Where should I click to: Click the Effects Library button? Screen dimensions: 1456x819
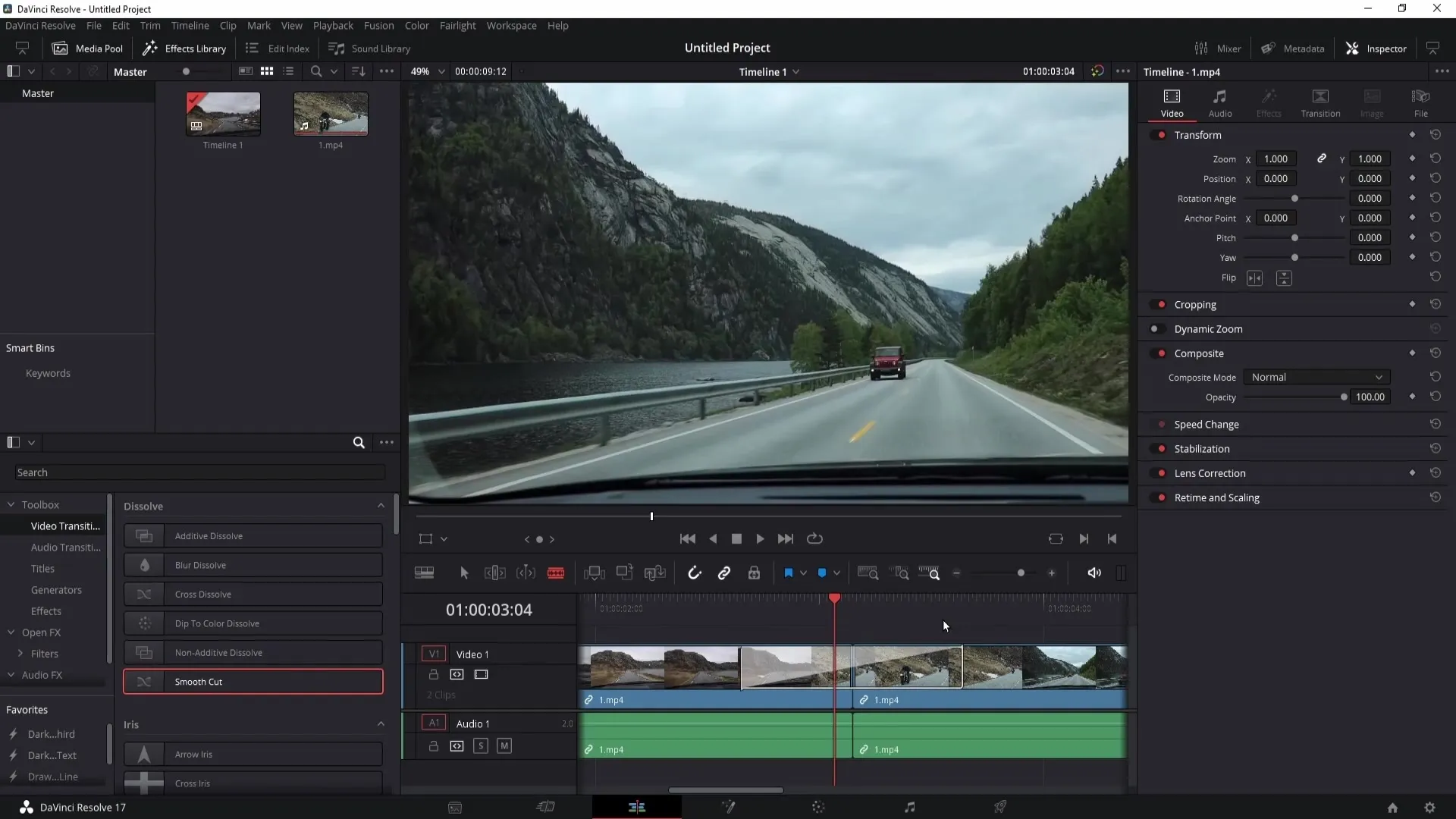coord(183,48)
